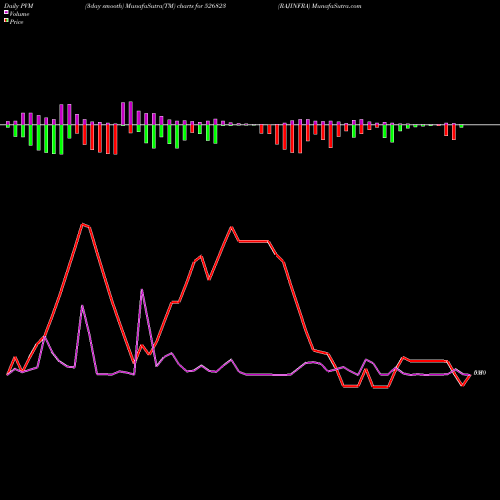Click the end value label beside the price line

[x=480, y=373]
